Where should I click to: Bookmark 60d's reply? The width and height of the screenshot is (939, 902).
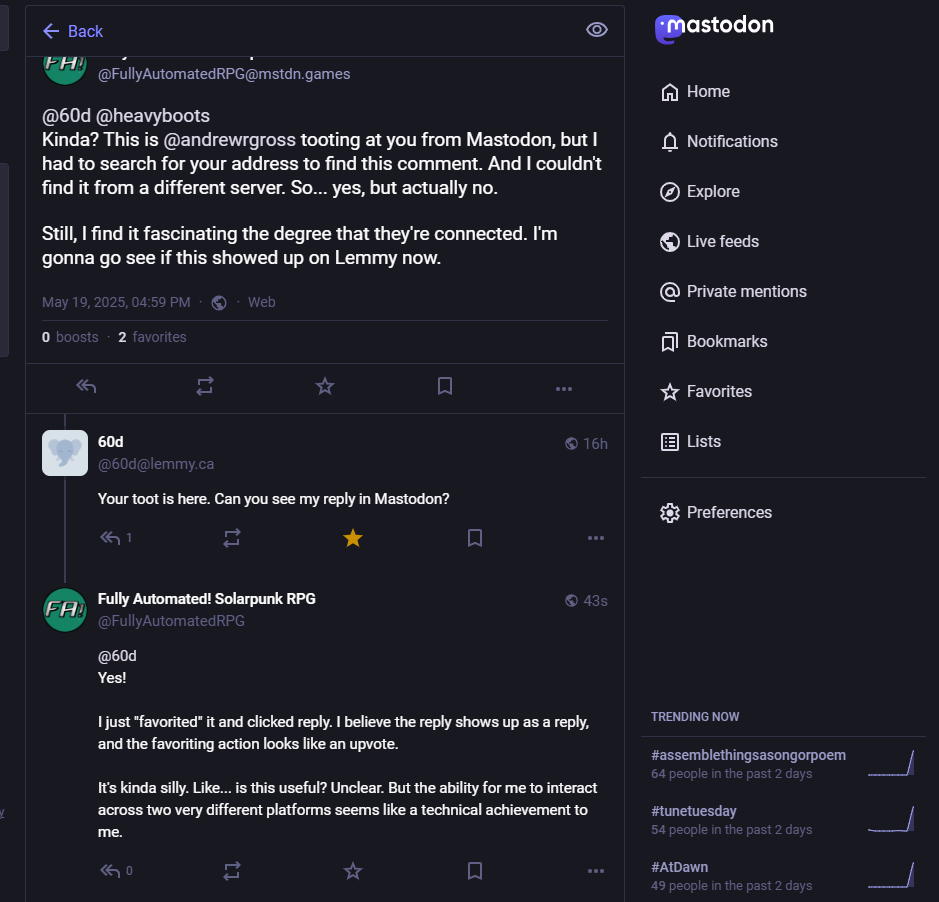(475, 538)
